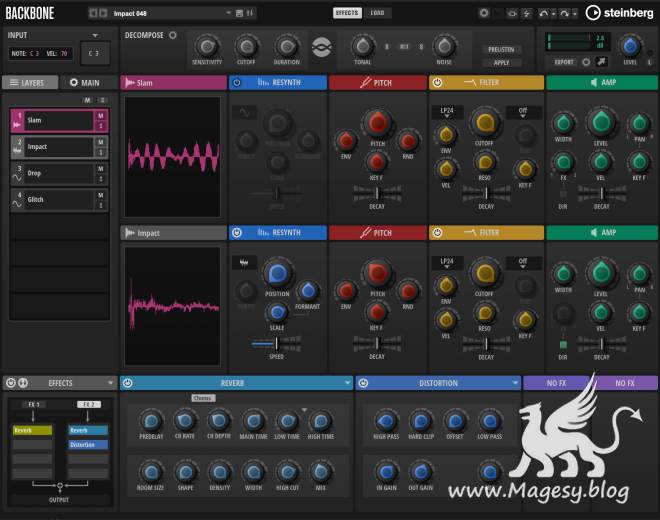Click the APPLY button
This screenshot has height=520, width=660.
point(501,62)
